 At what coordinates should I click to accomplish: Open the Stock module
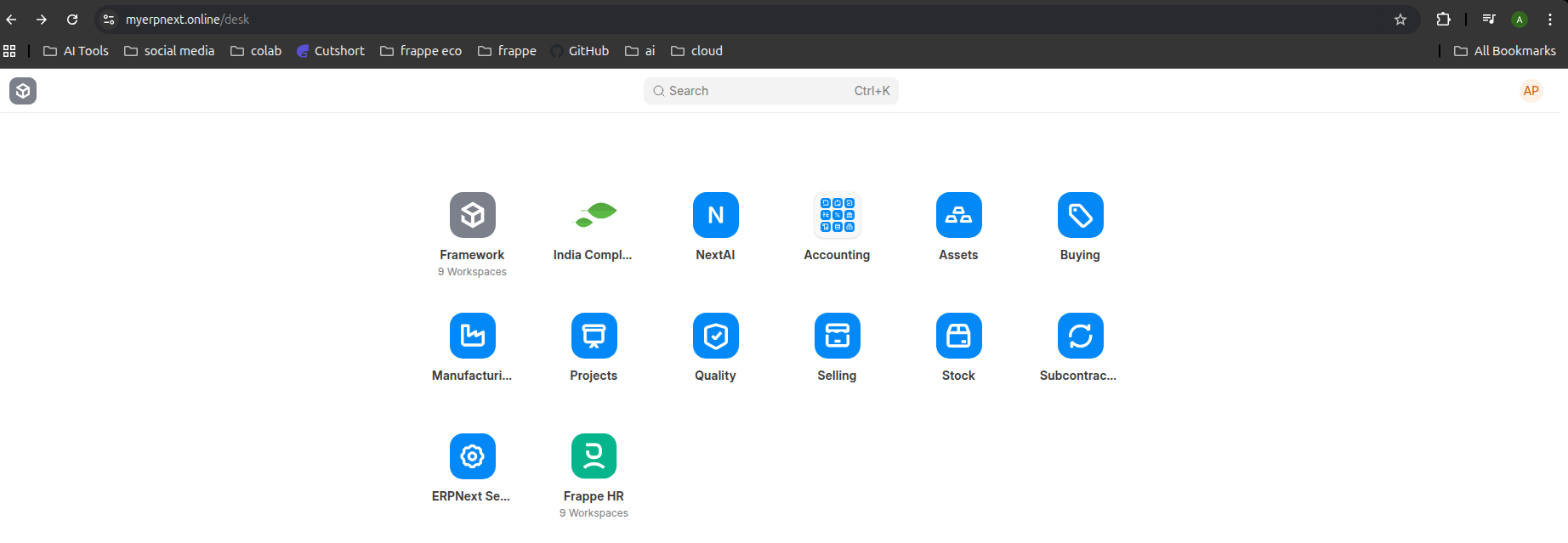point(958,336)
